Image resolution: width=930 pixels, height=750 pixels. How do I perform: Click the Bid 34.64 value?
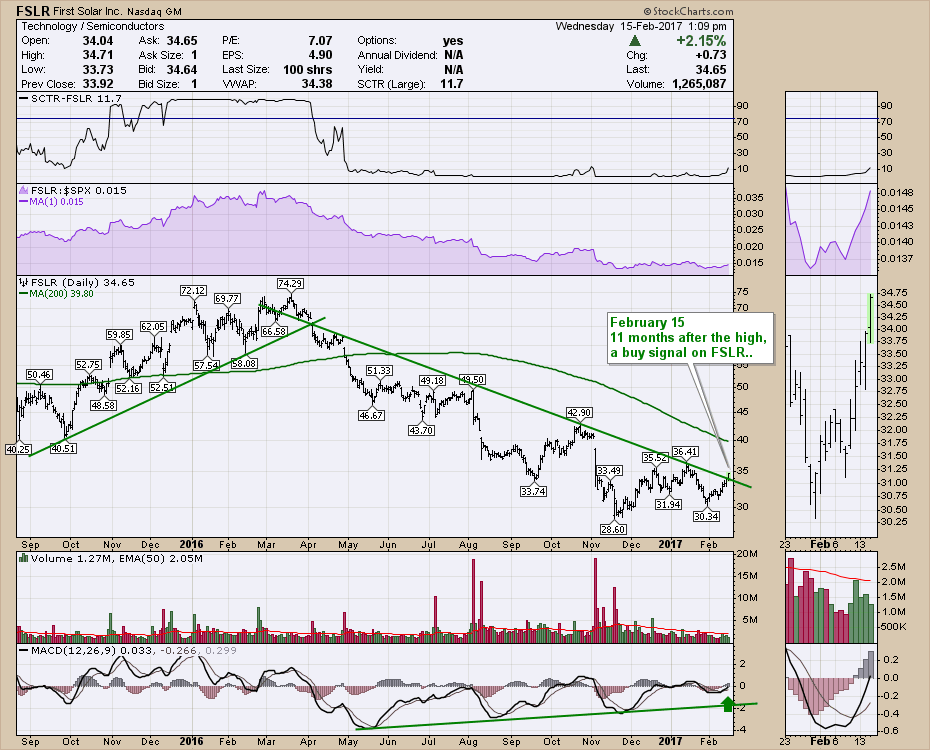tap(181, 69)
